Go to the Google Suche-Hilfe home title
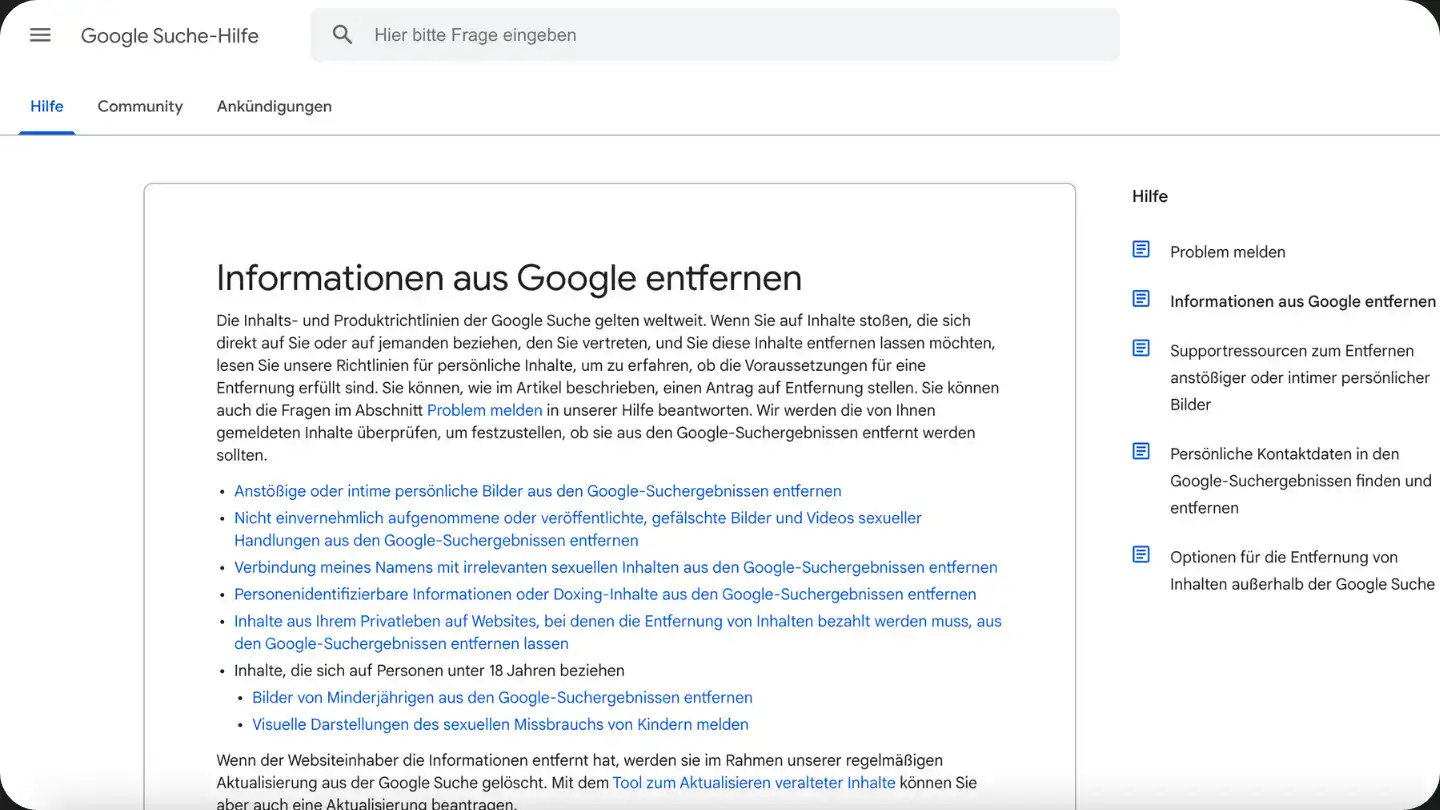1440x810 pixels. coord(170,36)
